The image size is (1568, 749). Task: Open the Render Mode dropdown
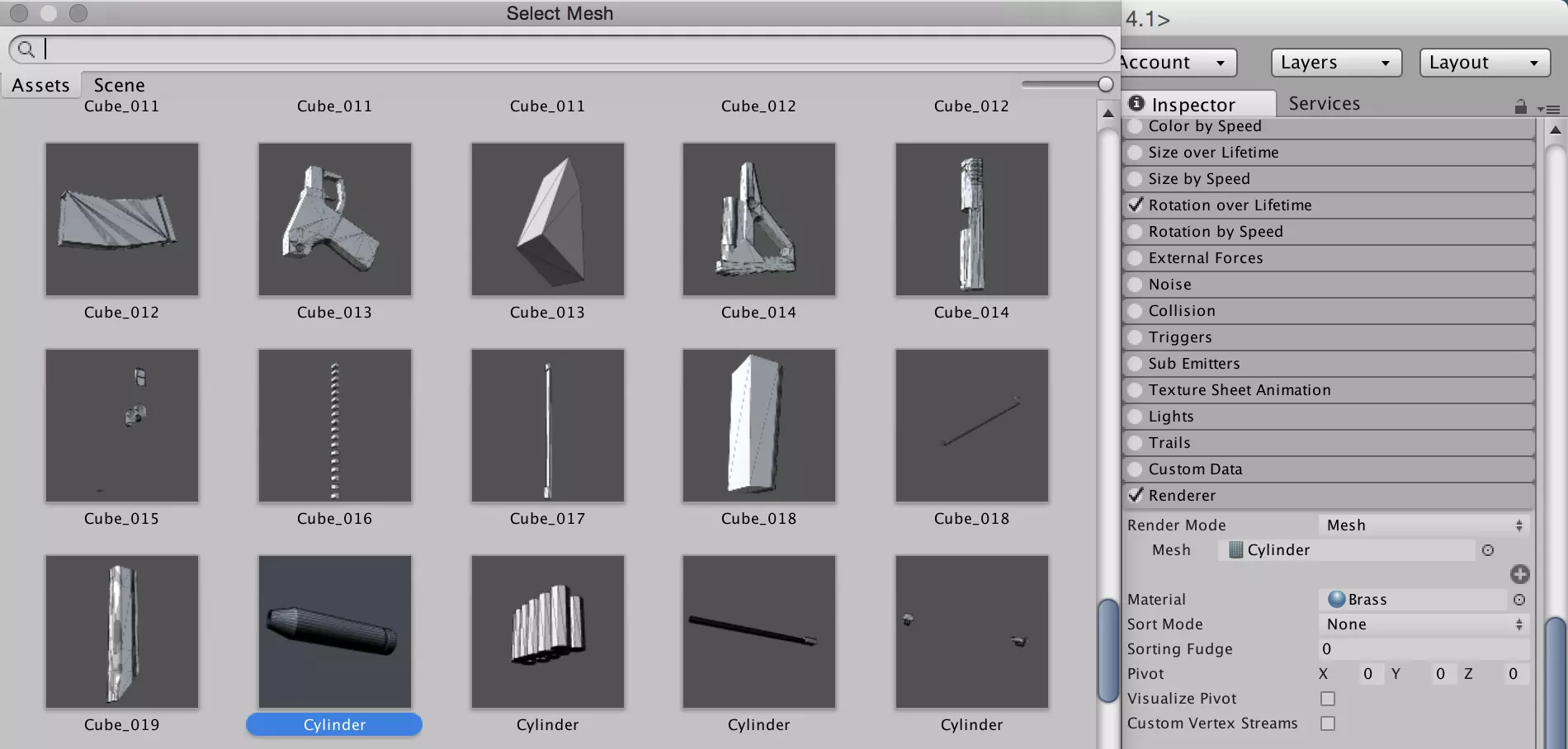click(x=1424, y=525)
